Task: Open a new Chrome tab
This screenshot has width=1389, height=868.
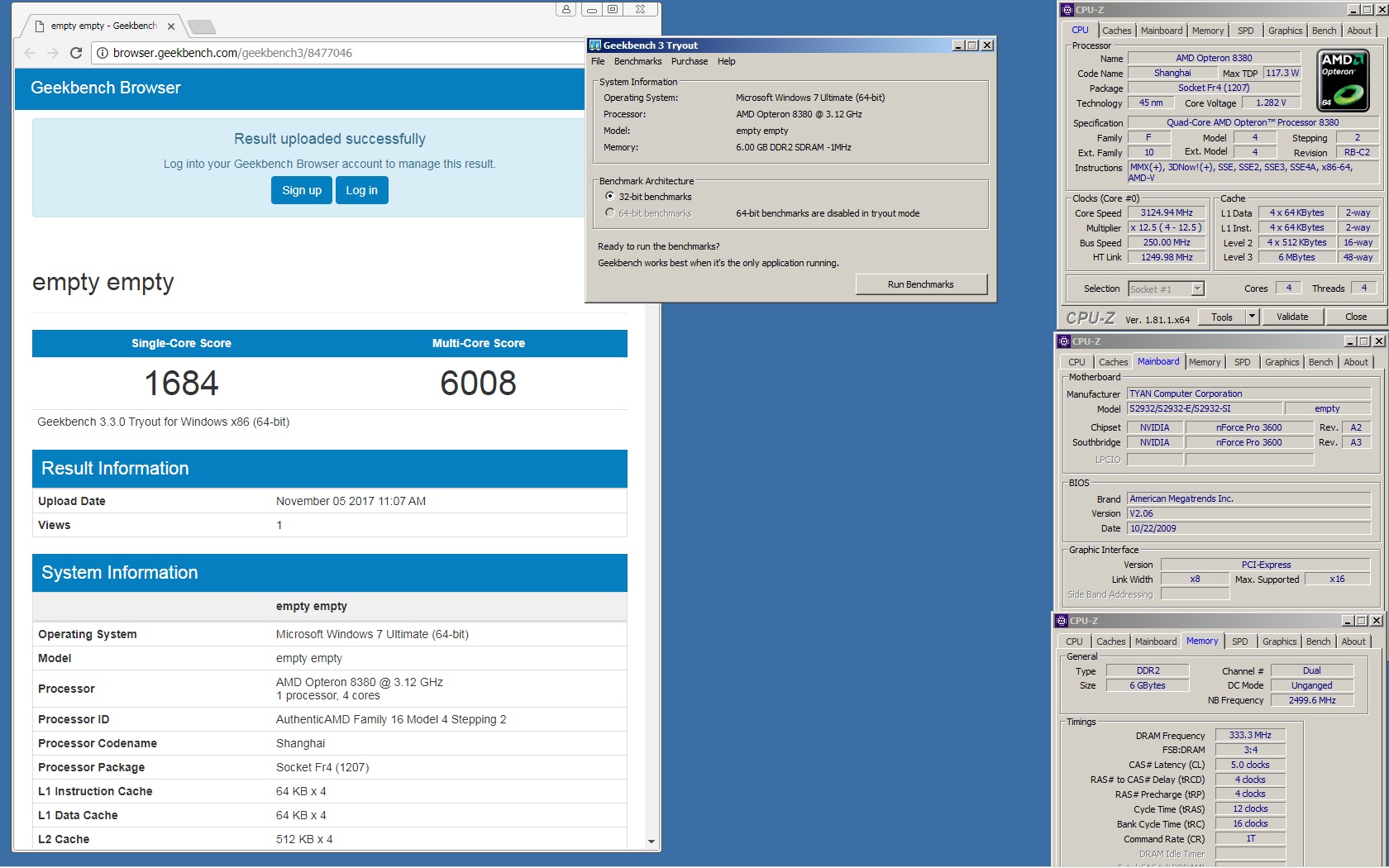Action: pyautogui.click(x=202, y=27)
